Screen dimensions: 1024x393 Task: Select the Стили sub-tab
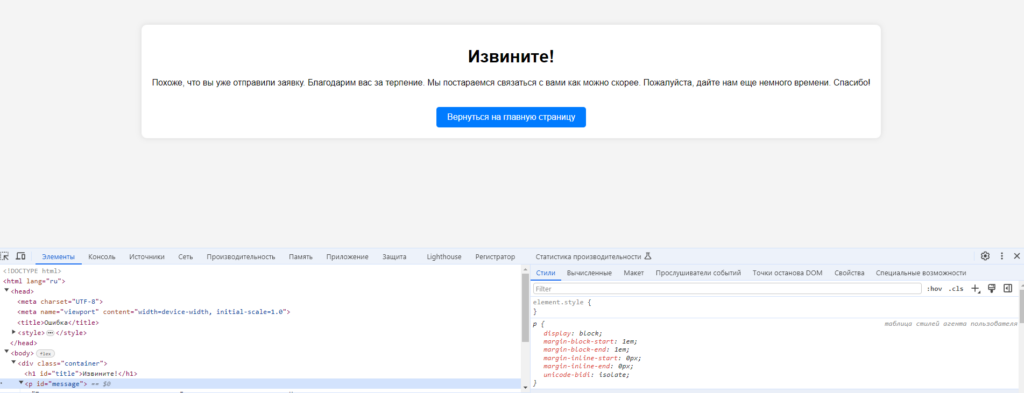click(545, 273)
